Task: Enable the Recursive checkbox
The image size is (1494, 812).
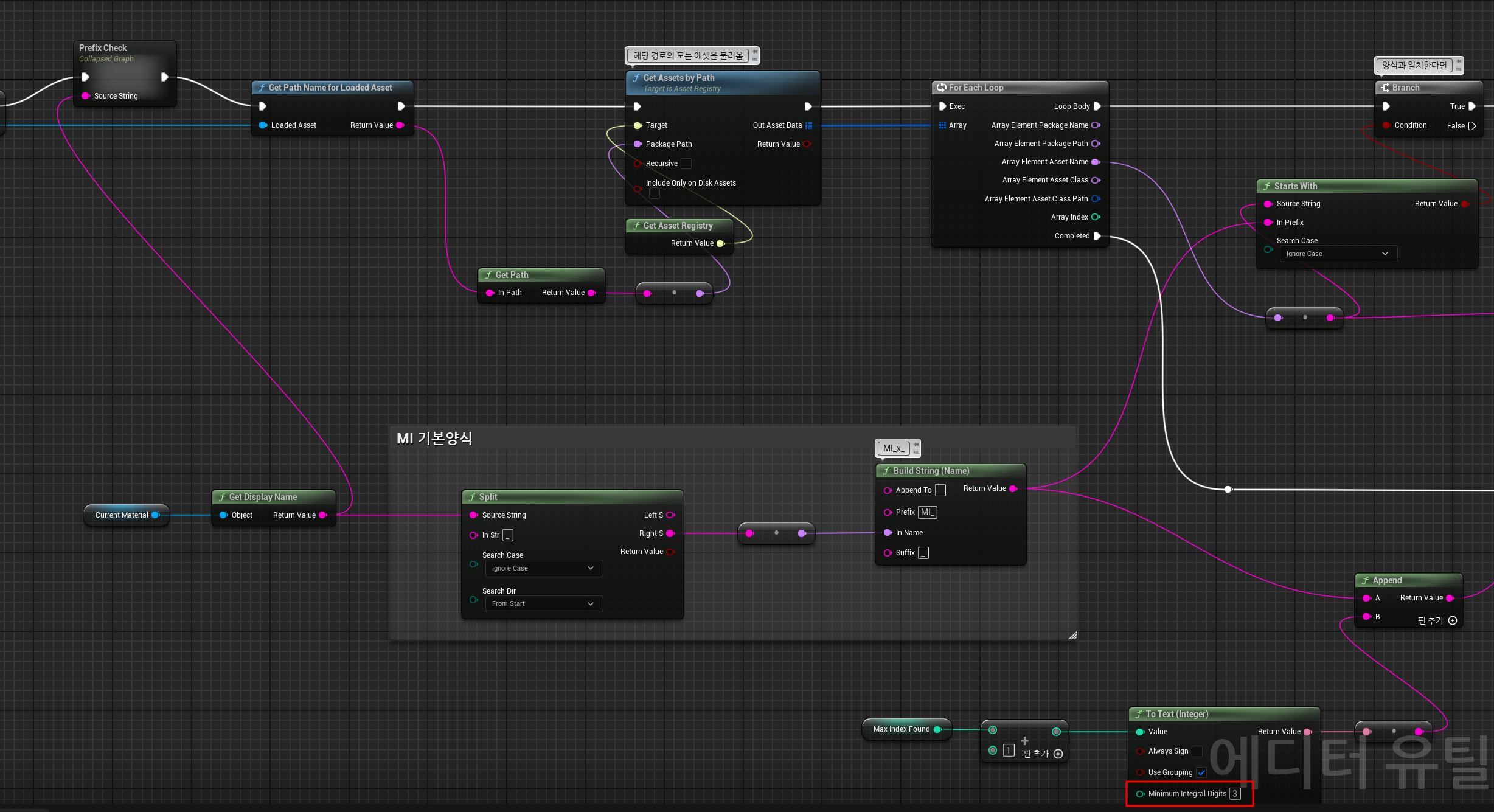Action: pos(686,164)
